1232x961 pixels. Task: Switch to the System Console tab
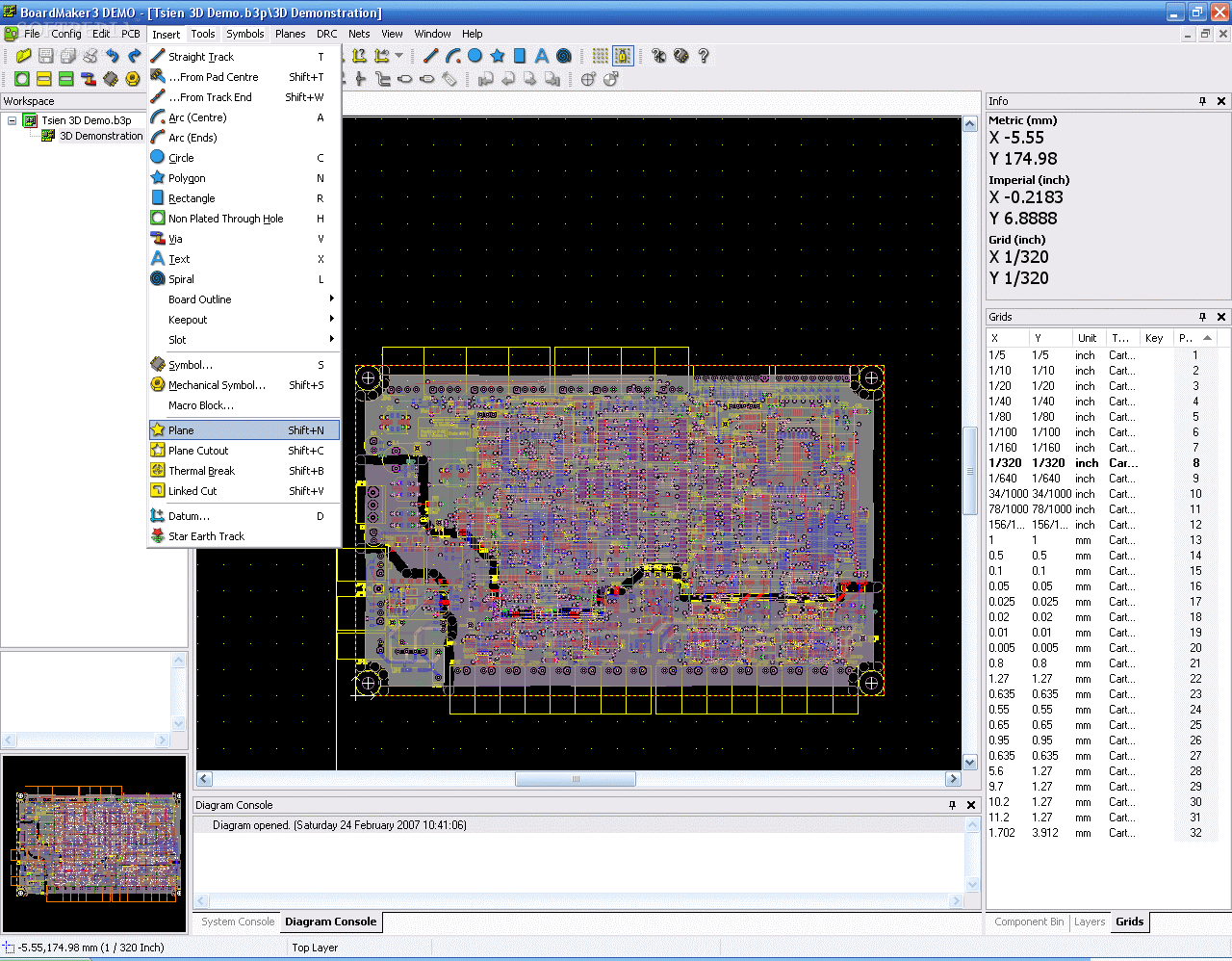tap(238, 922)
